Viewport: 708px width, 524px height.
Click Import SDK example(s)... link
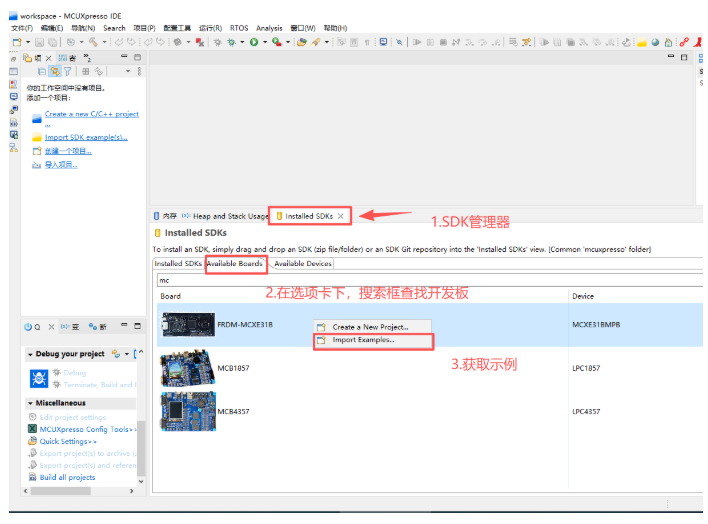click(x=86, y=137)
